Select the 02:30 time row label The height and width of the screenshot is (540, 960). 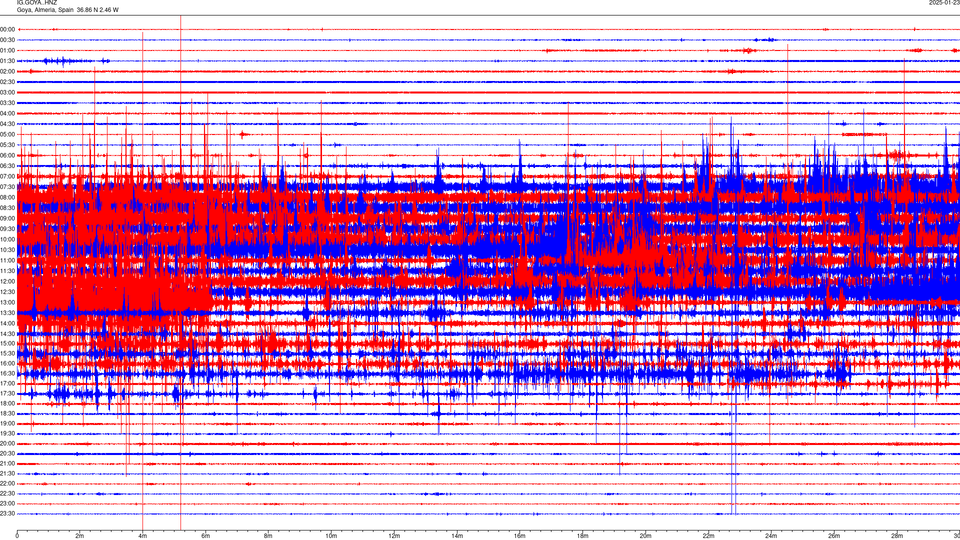(7, 82)
